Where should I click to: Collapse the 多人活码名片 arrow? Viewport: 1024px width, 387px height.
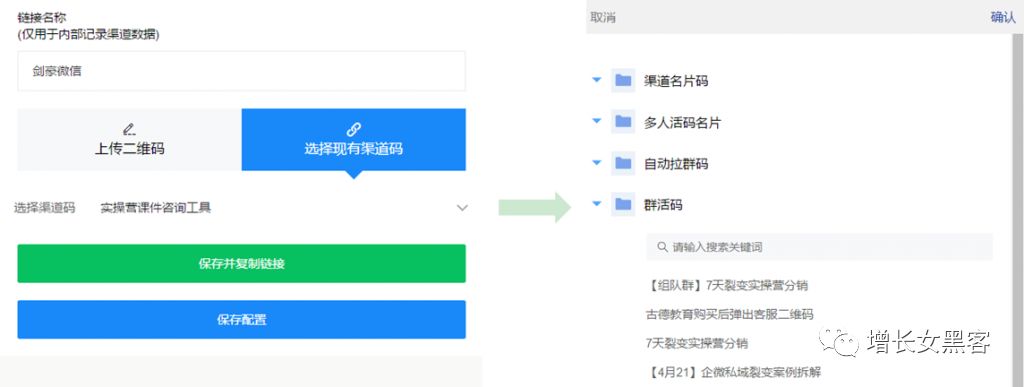point(596,121)
